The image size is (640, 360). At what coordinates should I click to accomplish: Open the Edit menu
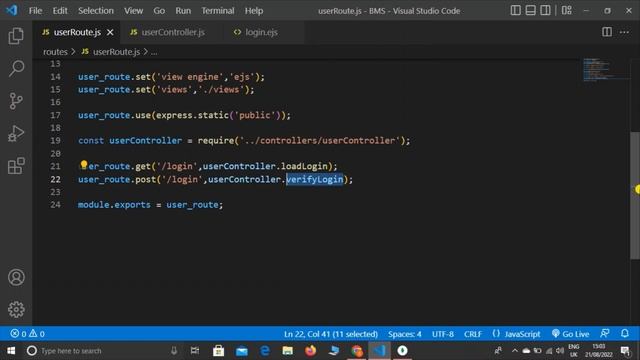pos(60,11)
